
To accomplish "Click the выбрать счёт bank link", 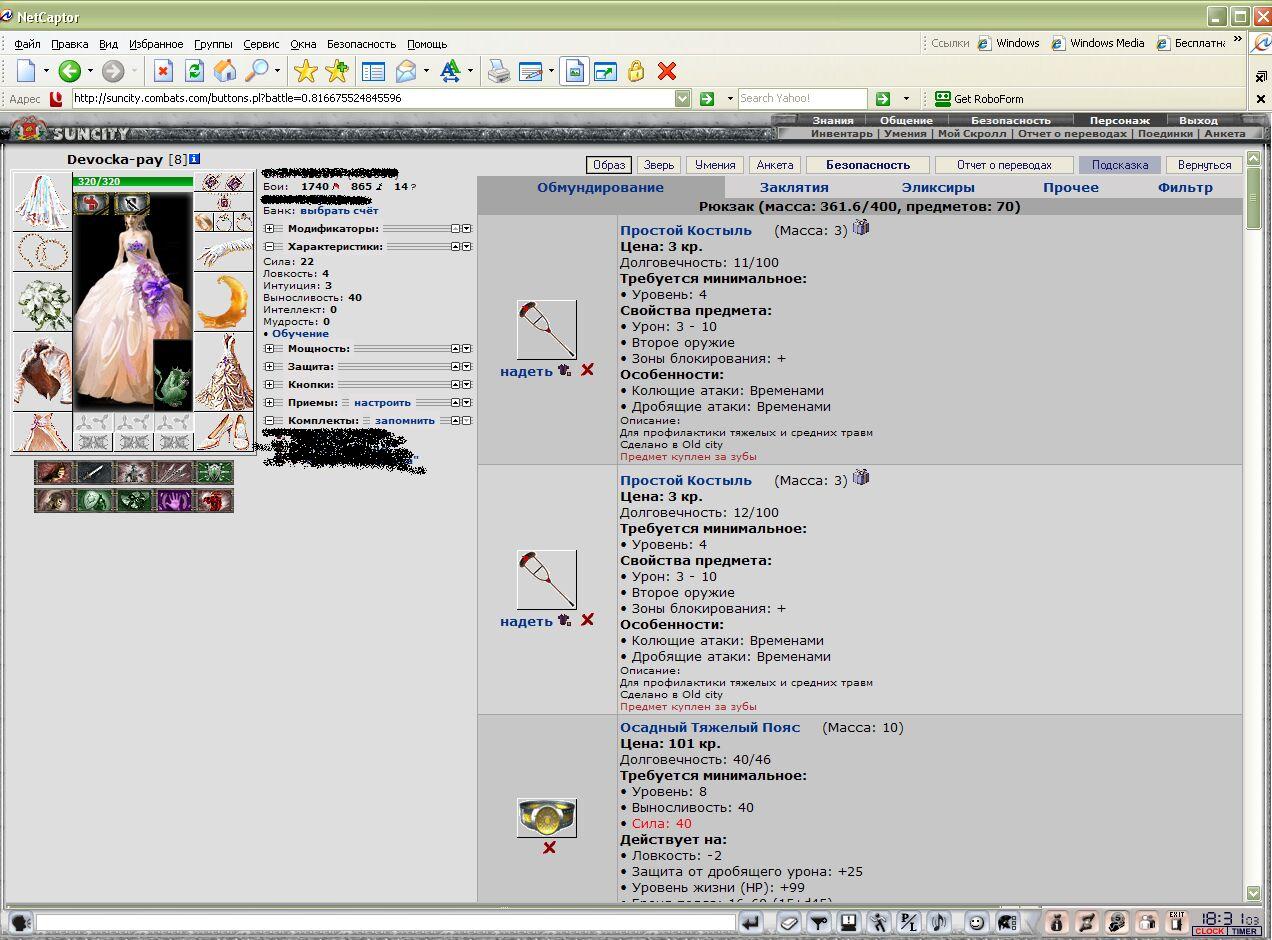I will pos(339,211).
